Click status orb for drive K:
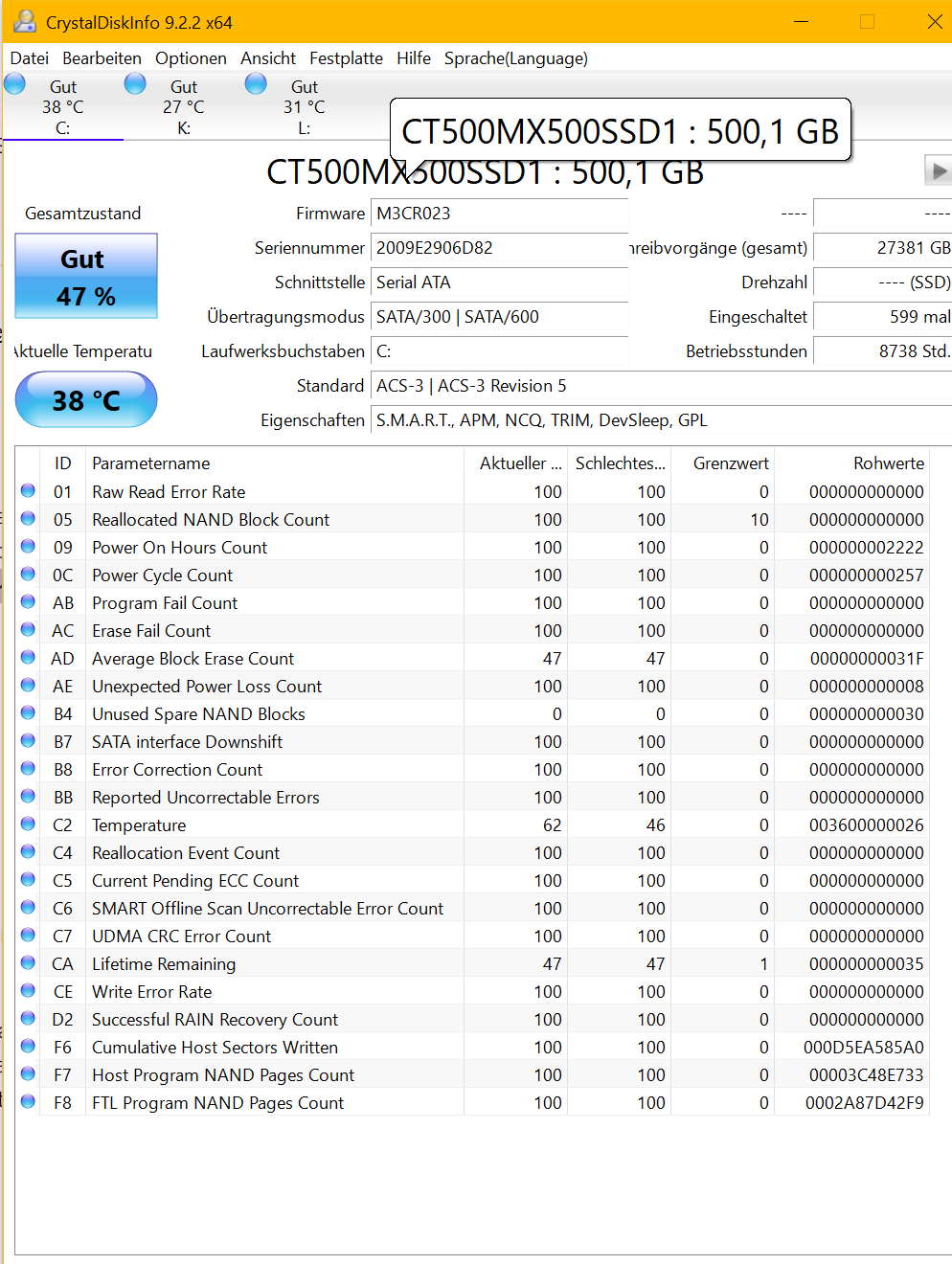952x1264 pixels. coord(135,84)
